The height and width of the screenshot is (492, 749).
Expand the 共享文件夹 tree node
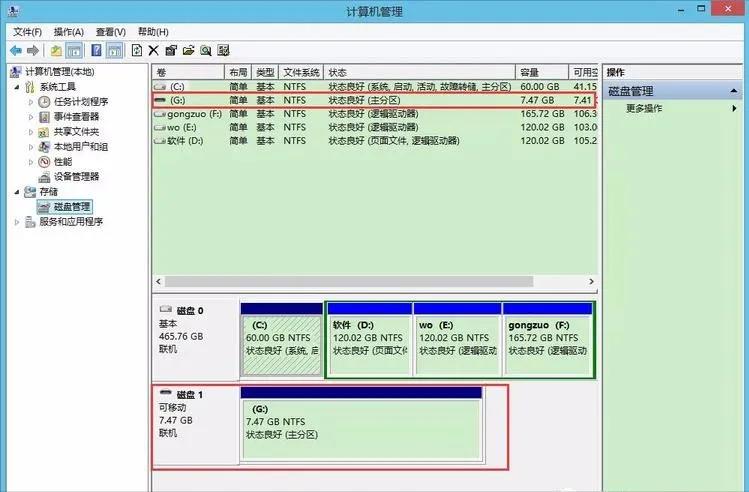(x=31, y=132)
